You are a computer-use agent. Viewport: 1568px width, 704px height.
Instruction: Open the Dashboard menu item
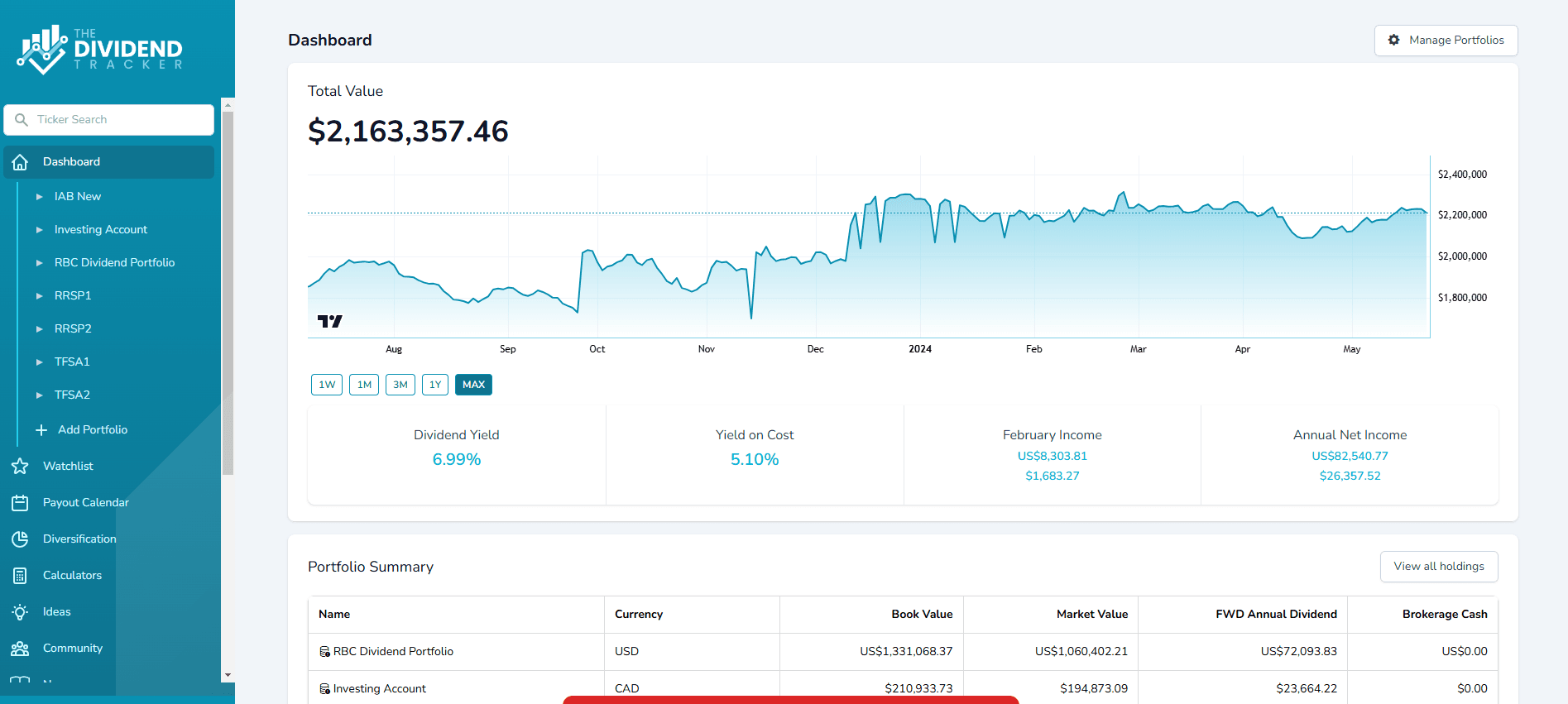click(x=109, y=162)
